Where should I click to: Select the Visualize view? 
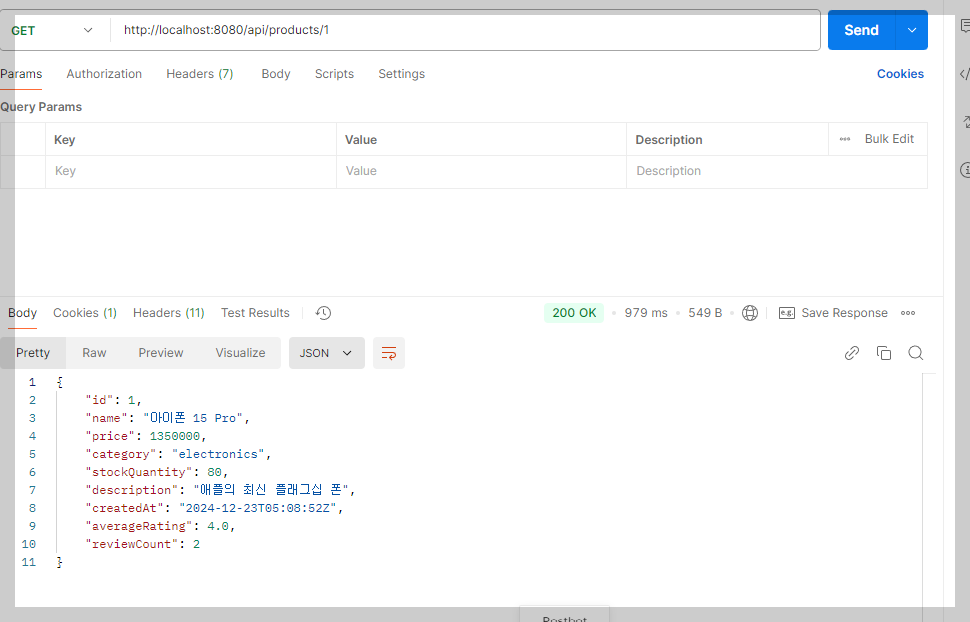[240, 353]
